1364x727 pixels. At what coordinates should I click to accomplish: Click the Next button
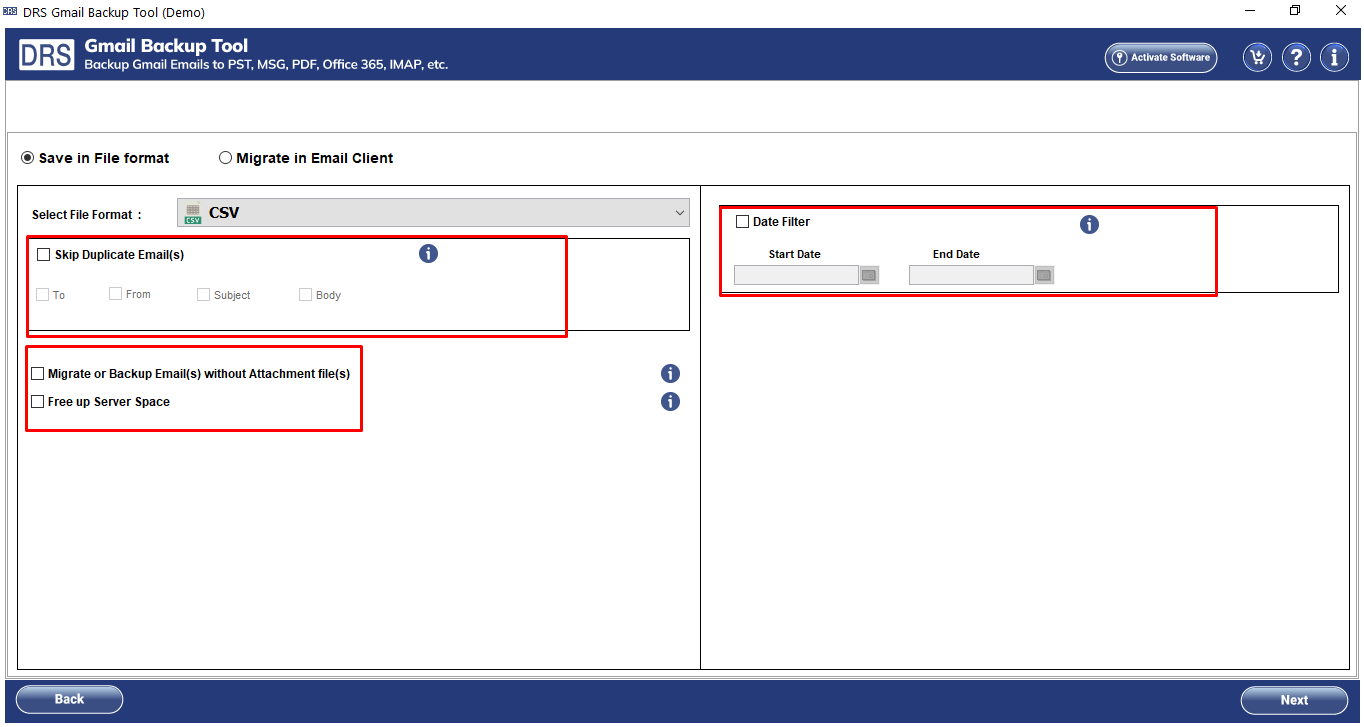click(x=1294, y=700)
